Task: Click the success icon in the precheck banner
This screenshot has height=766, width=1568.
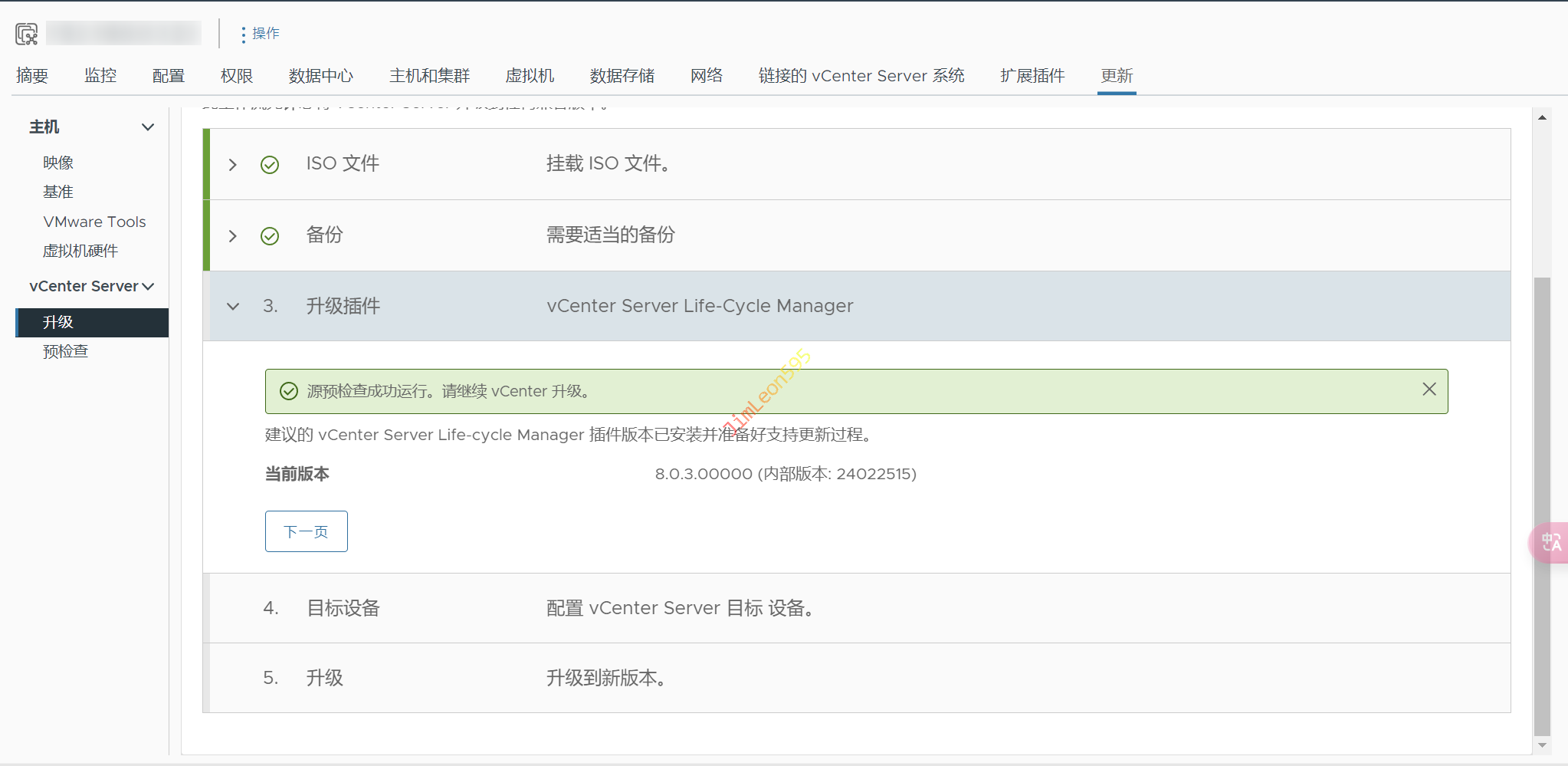Action: pyautogui.click(x=289, y=392)
